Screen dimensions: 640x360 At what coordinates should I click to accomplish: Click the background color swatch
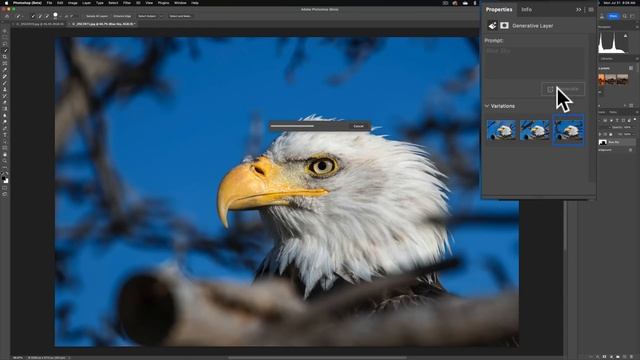tap(6, 181)
